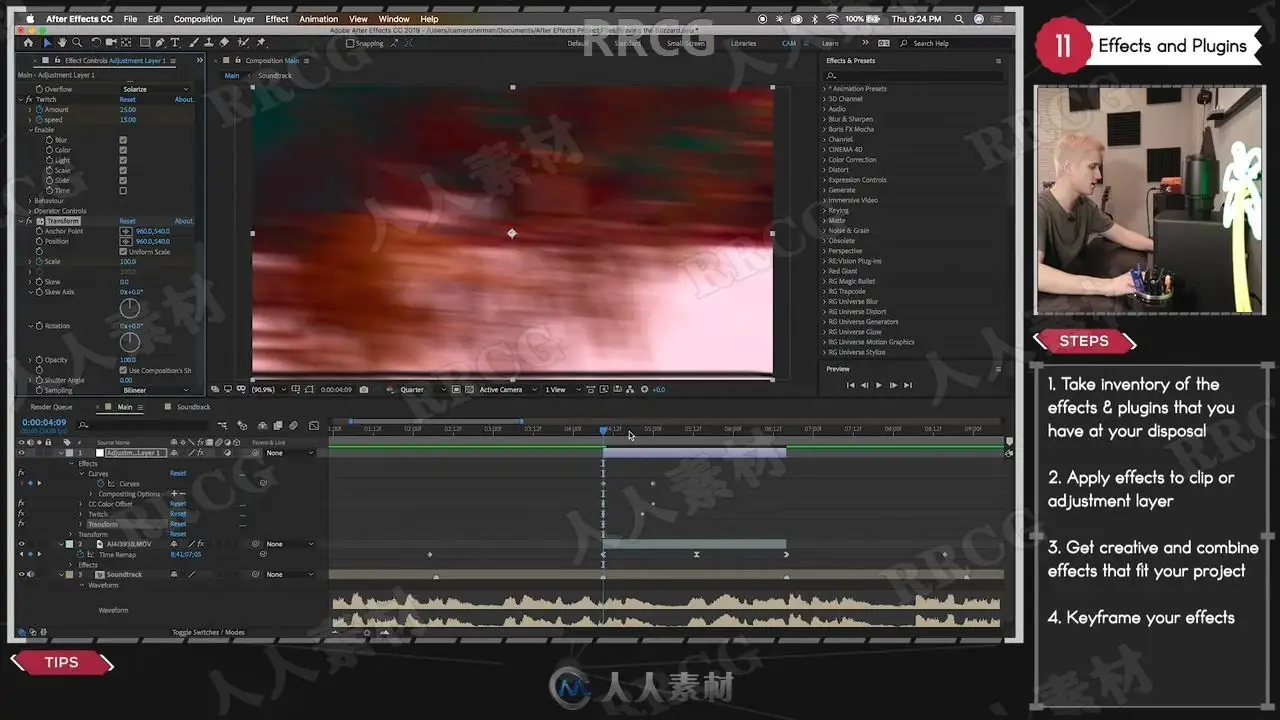
Task: Select the Pen tool
Action: click(x=161, y=43)
